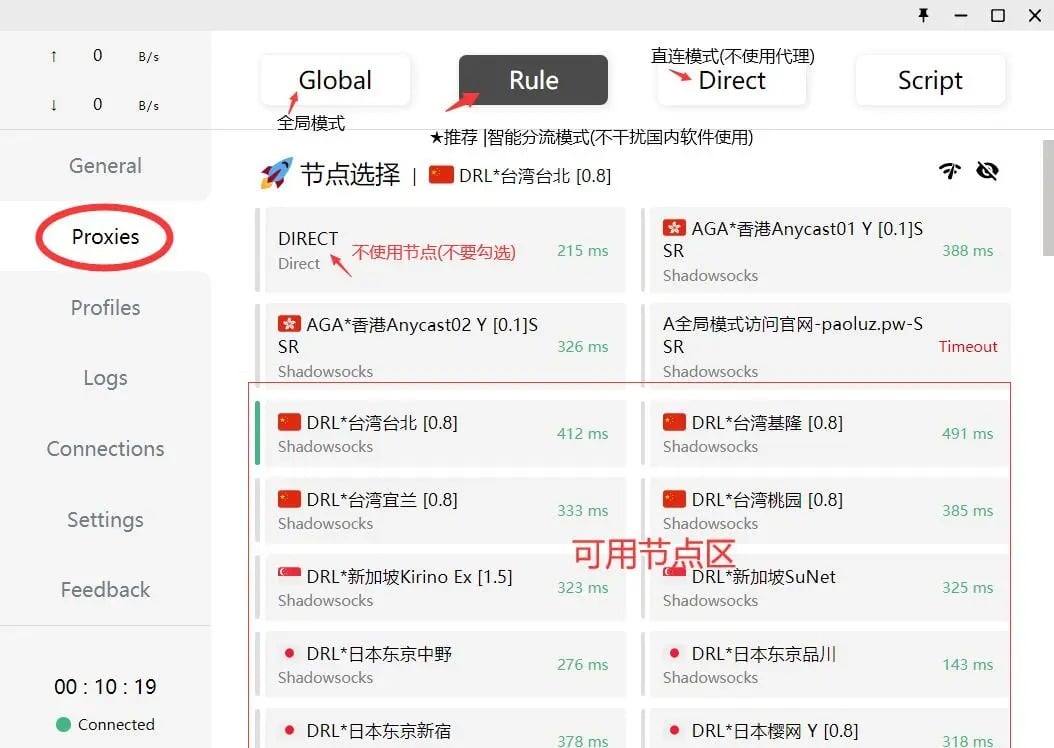Screen dimensions: 1054x748
Task: Toggle the eye icon to show proxy details
Action: pos(988,171)
